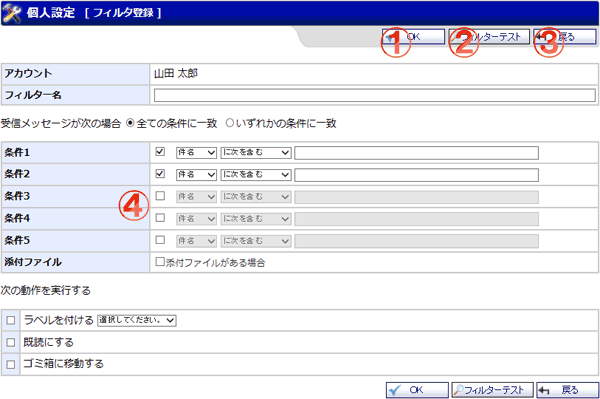The image size is (600, 399).
Task: Open the ラベル 選択してください dropdown
Action: pyautogui.click(x=137, y=320)
